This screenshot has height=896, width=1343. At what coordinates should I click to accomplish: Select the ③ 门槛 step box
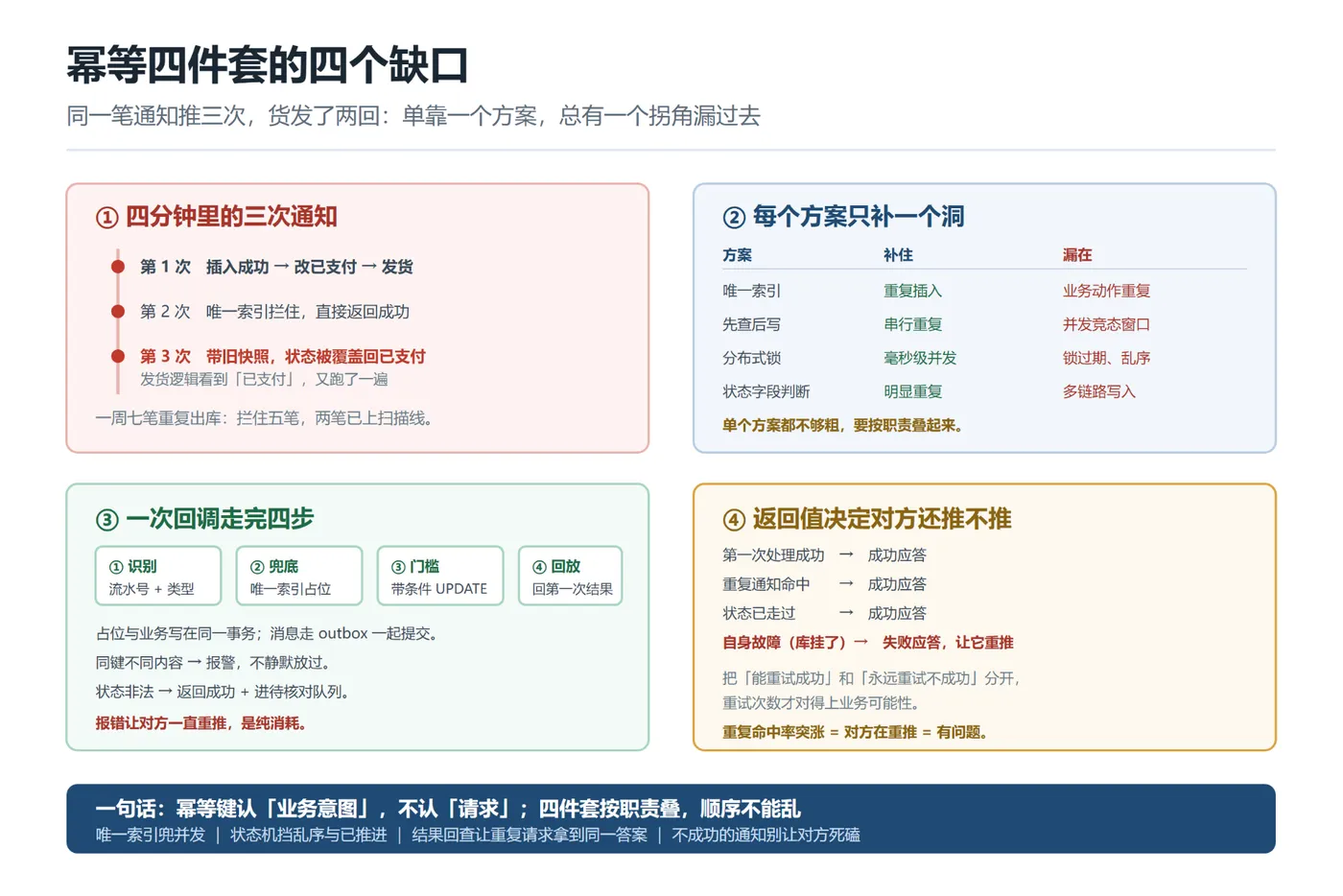(440, 576)
